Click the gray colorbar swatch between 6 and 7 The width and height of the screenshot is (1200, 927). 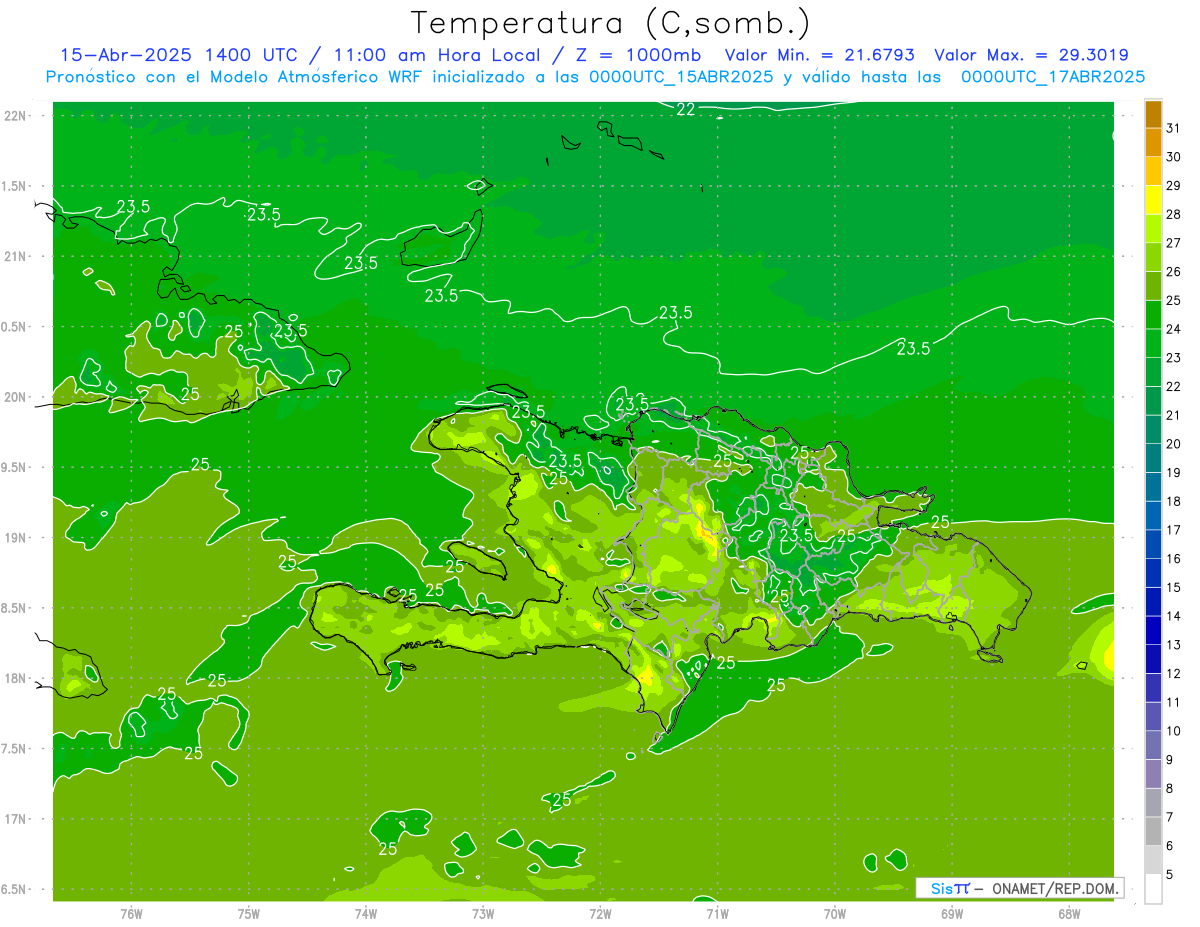pos(1153,832)
